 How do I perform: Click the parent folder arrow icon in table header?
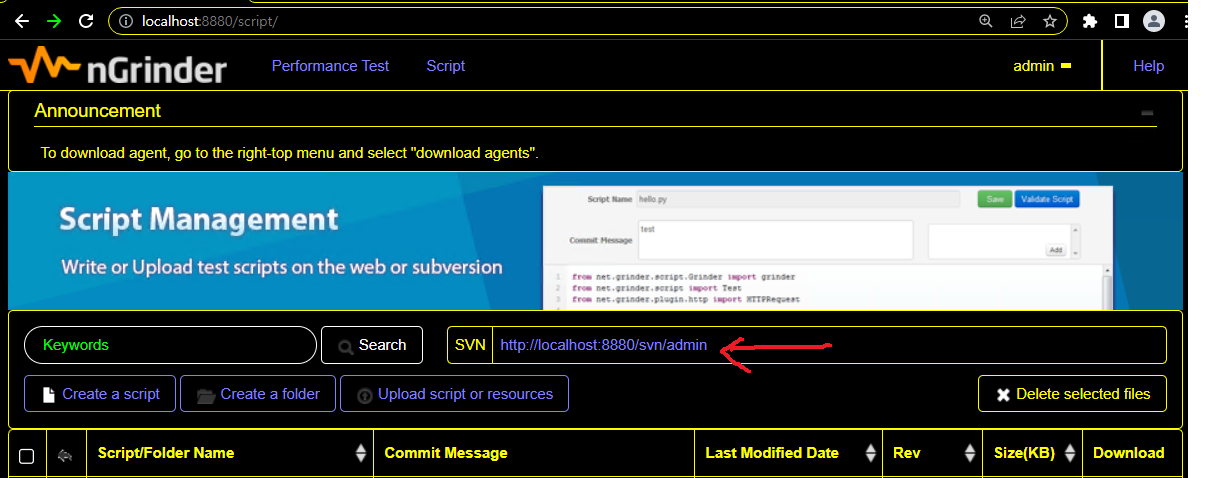click(66, 456)
